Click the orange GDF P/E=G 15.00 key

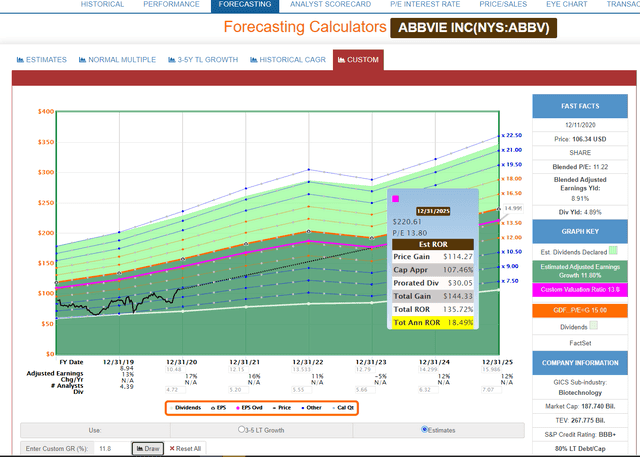580,311
